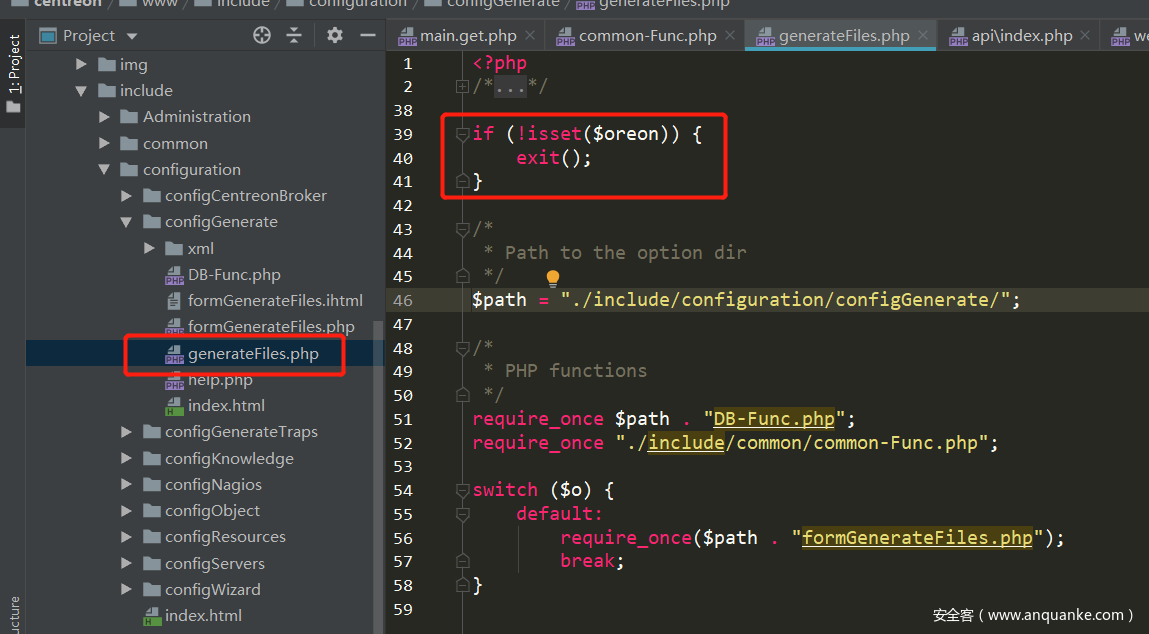Click the yellow lightbulb intention icon
1149x634 pixels.
point(552,278)
